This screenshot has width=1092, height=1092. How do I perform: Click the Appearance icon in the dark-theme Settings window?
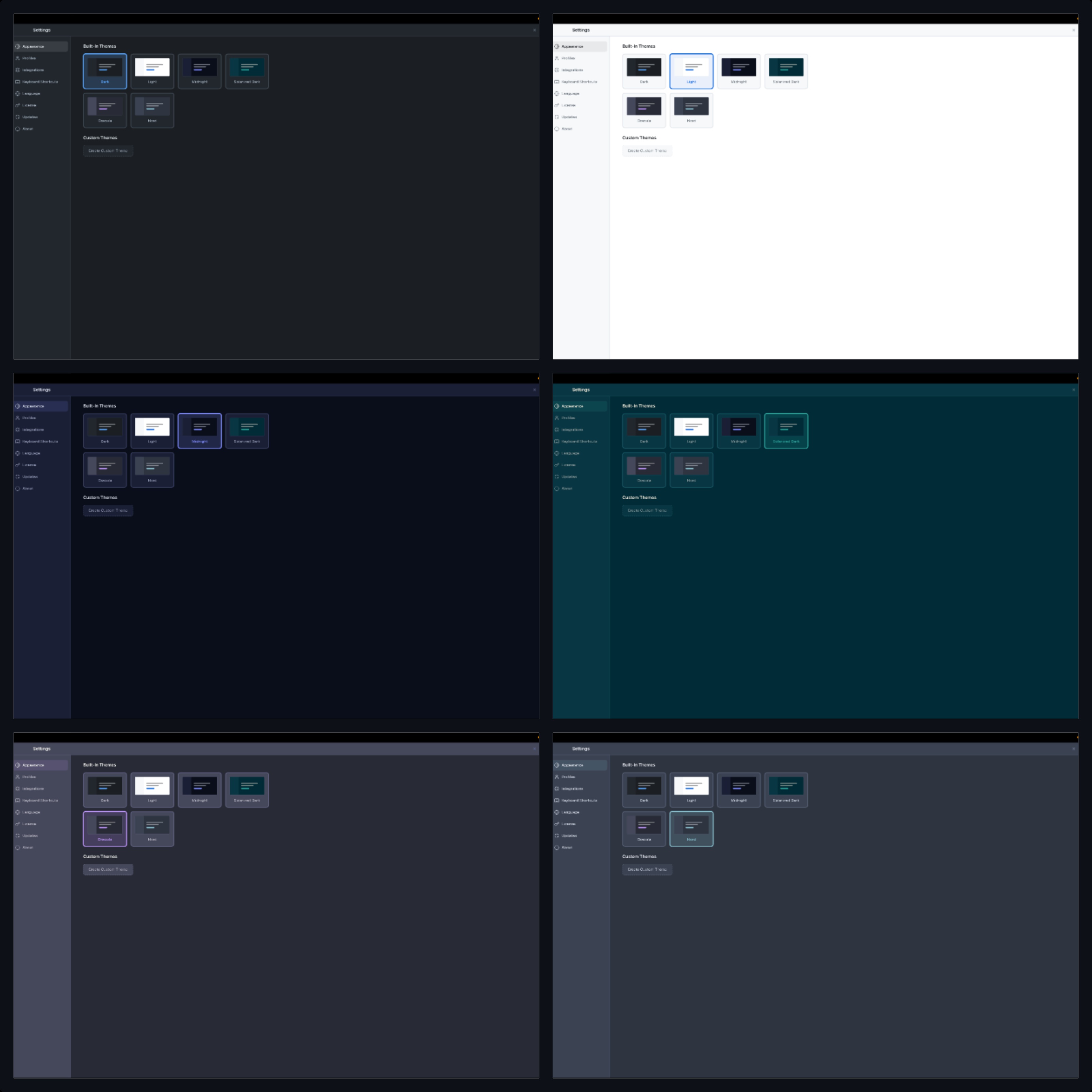pyautogui.click(x=17, y=46)
